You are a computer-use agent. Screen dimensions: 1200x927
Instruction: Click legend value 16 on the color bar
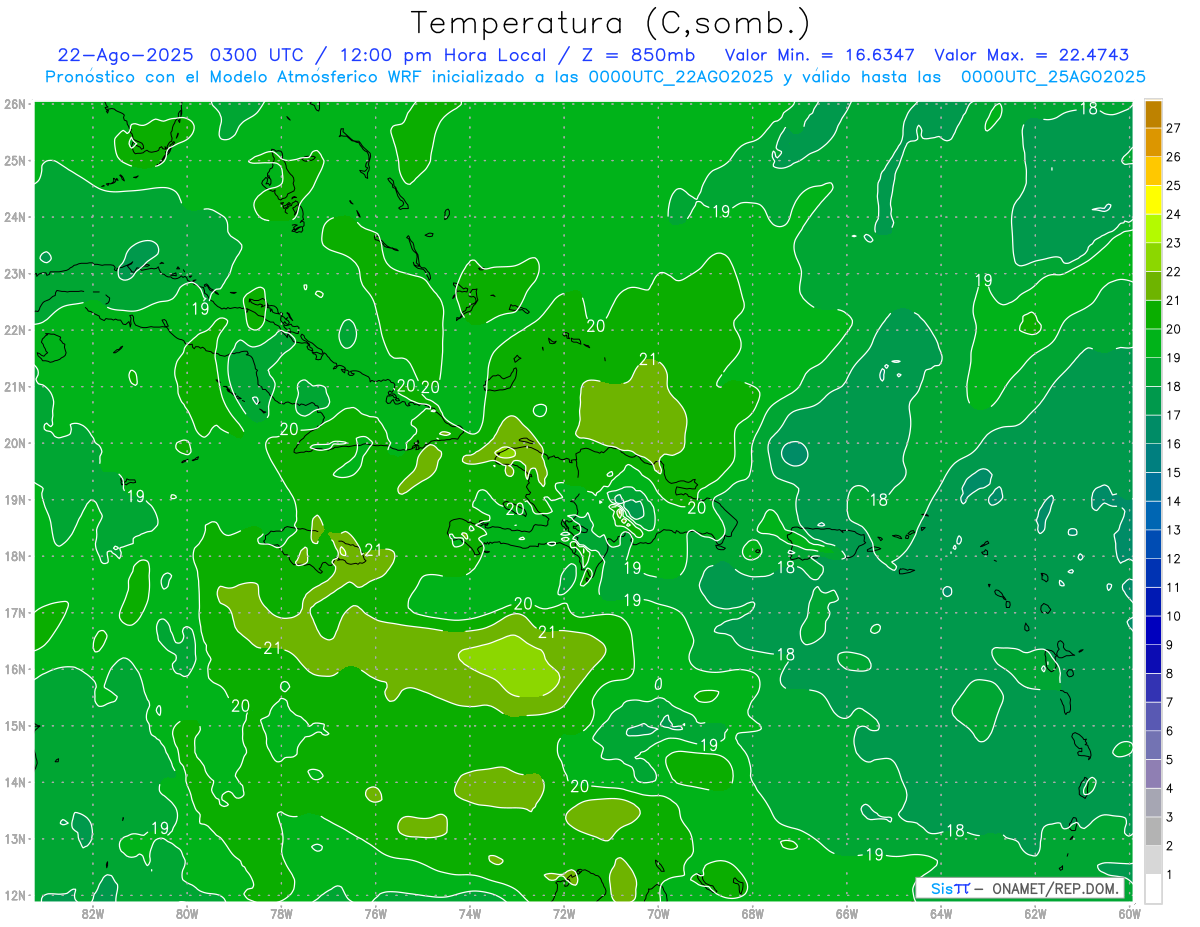pyautogui.click(x=1173, y=443)
